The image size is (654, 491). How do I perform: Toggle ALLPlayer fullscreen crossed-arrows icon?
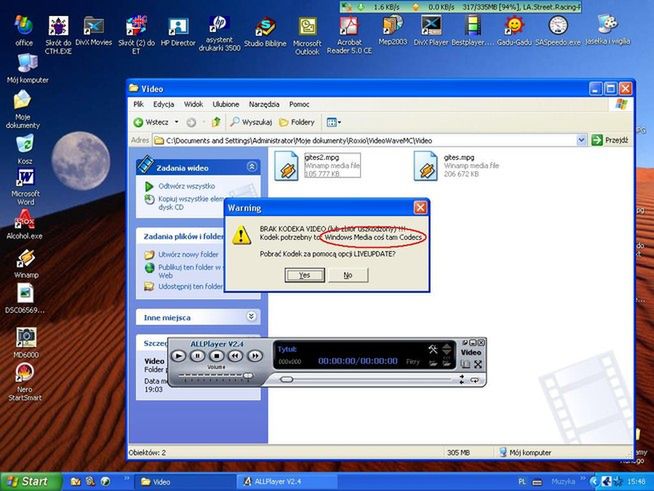(x=478, y=364)
